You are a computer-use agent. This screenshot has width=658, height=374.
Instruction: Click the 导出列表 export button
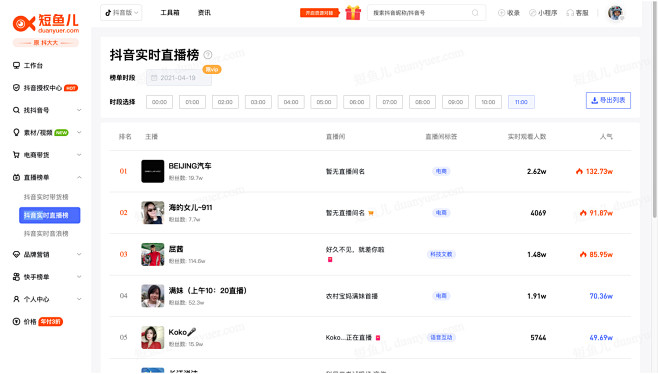[608, 100]
